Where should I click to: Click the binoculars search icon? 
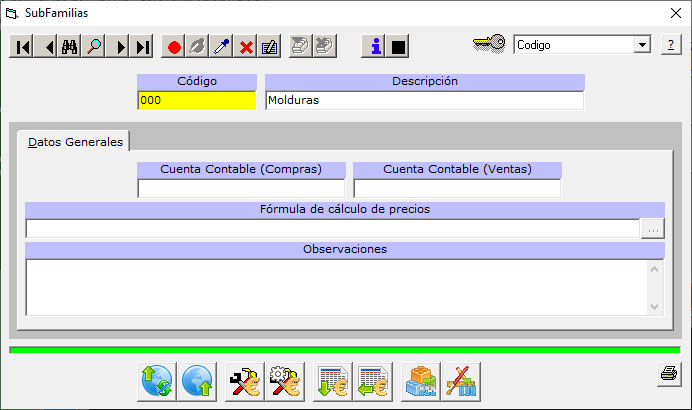pyautogui.click(x=70, y=47)
